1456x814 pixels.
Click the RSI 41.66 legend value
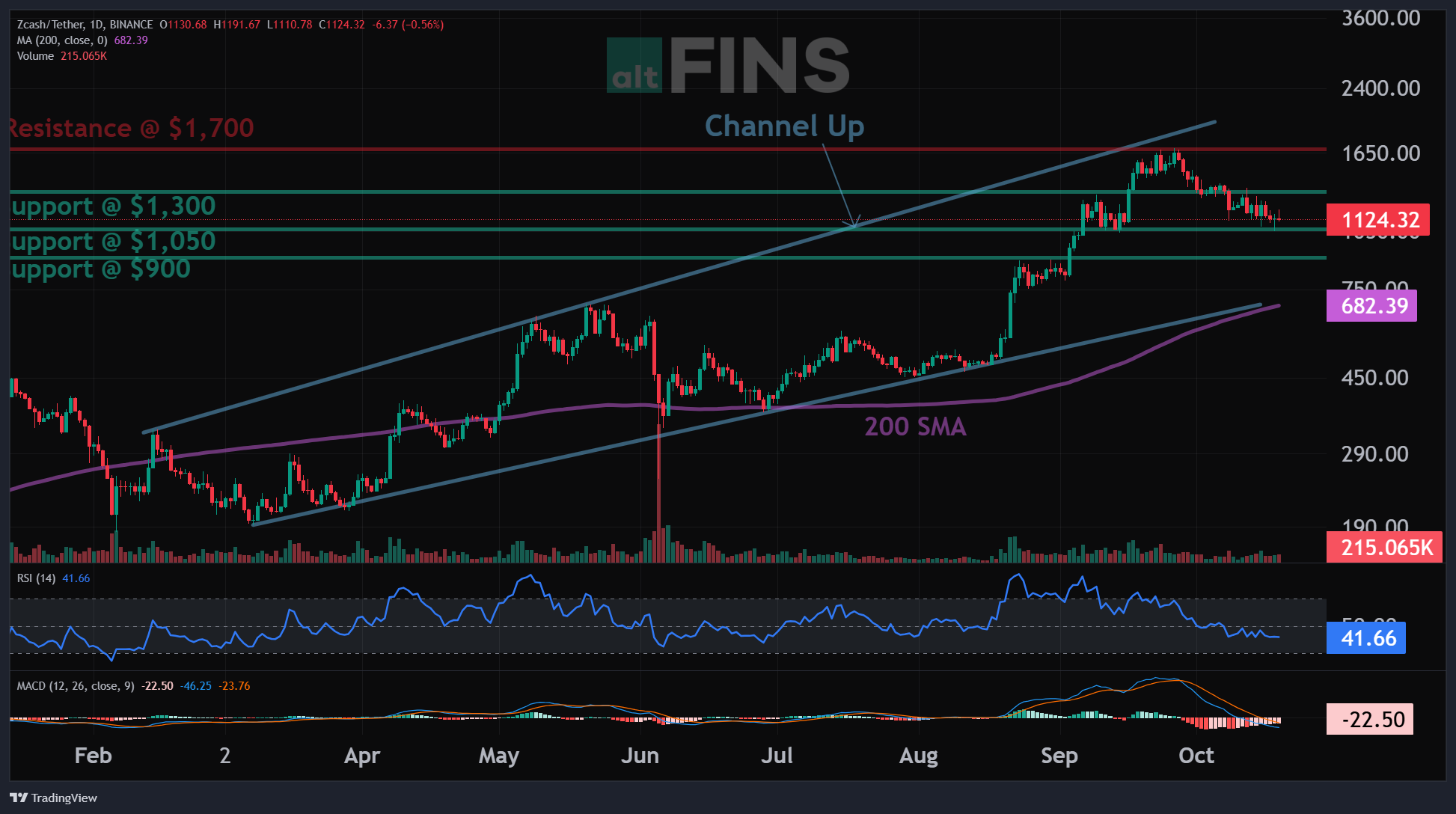tap(76, 578)
